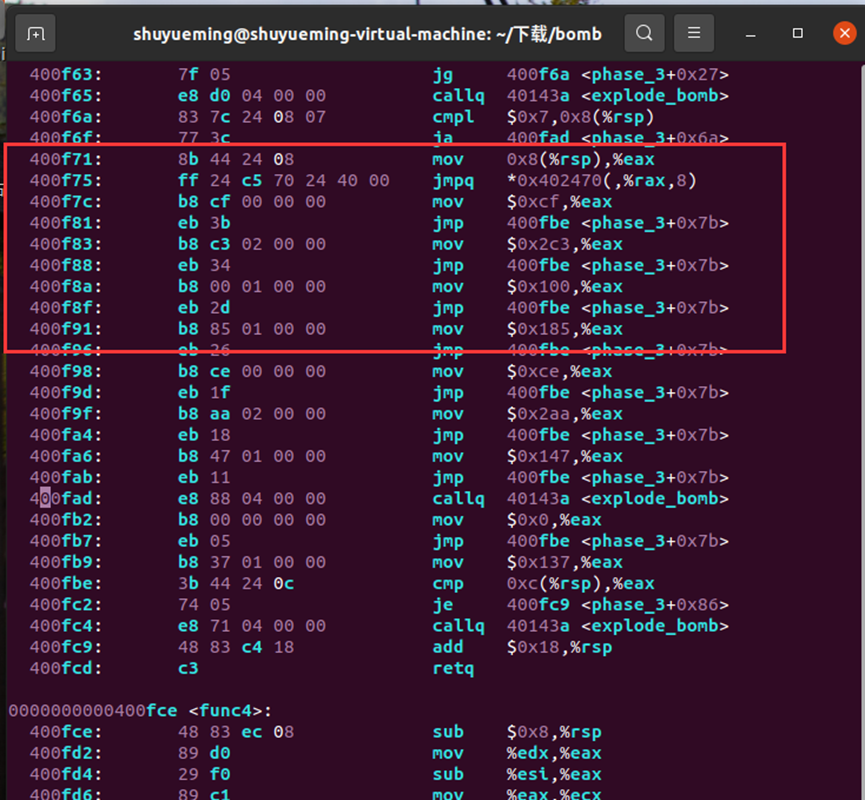Click the retq instruction at 400fcd

click(x=452, y=668)
